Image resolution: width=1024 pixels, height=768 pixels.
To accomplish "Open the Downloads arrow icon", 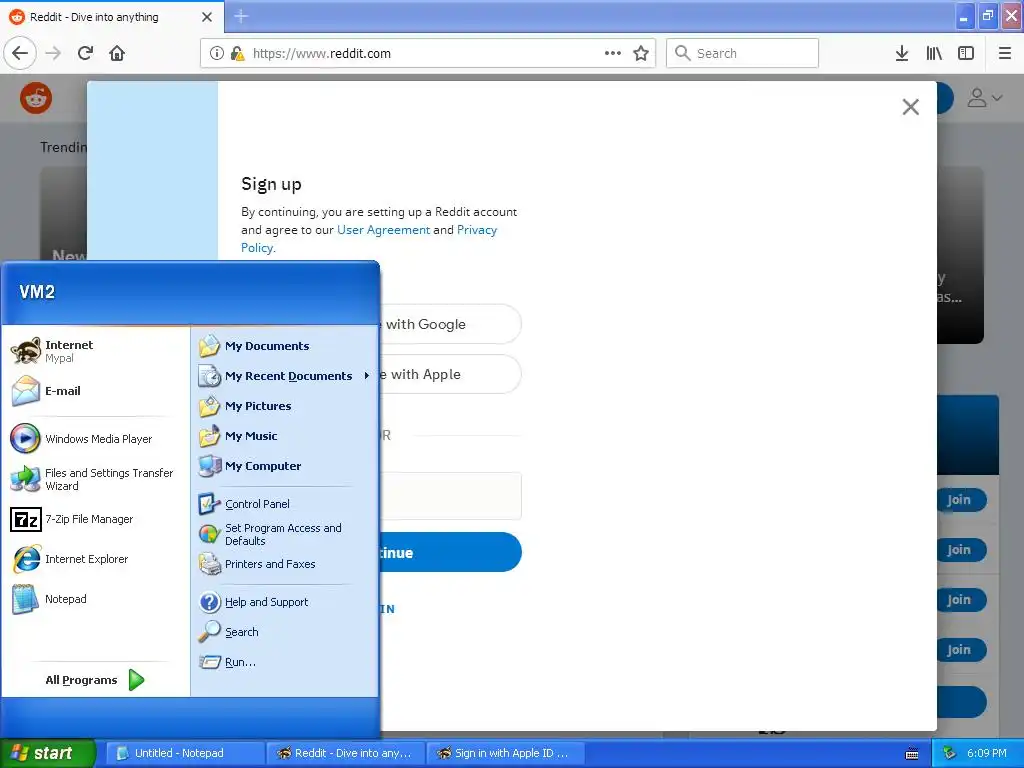I will [x=902, y=54].
